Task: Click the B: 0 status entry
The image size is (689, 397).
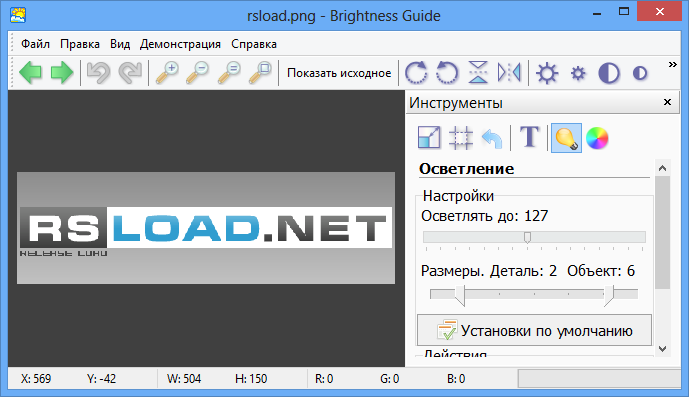Action: pyautogui.click(x=456, y=379)
